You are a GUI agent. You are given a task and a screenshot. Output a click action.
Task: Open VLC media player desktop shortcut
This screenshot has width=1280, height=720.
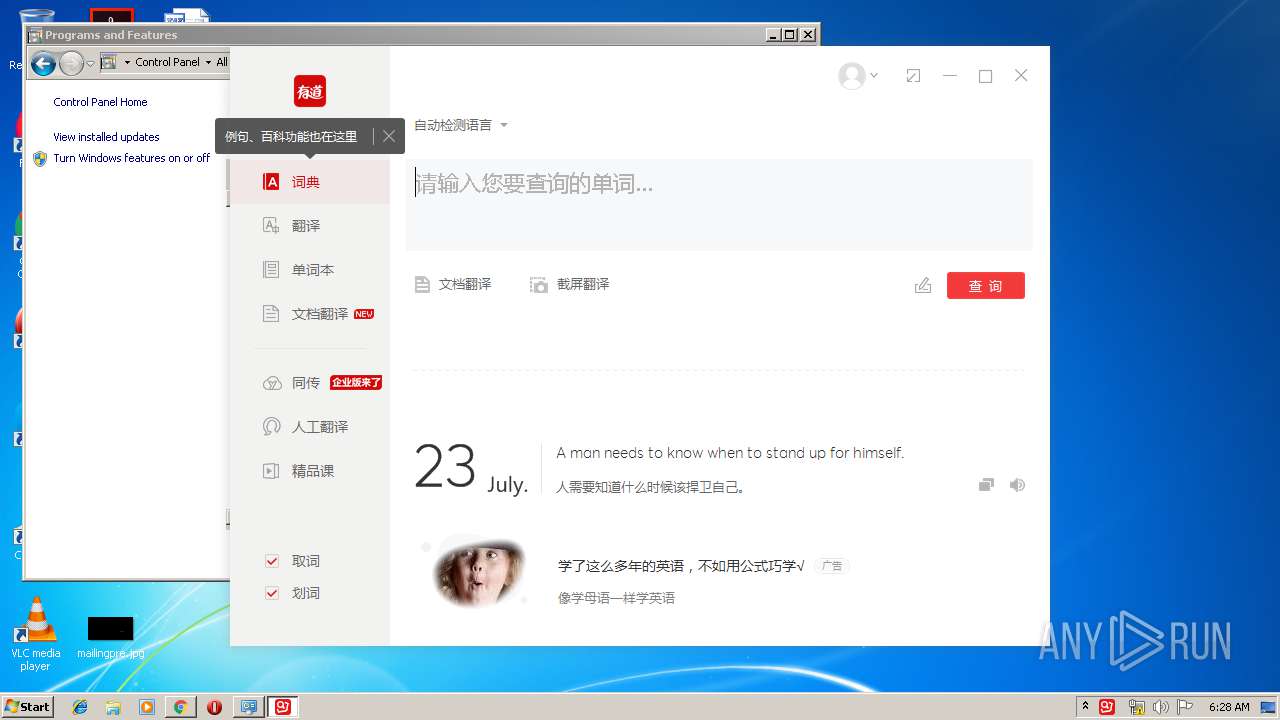tap(36, 633)
